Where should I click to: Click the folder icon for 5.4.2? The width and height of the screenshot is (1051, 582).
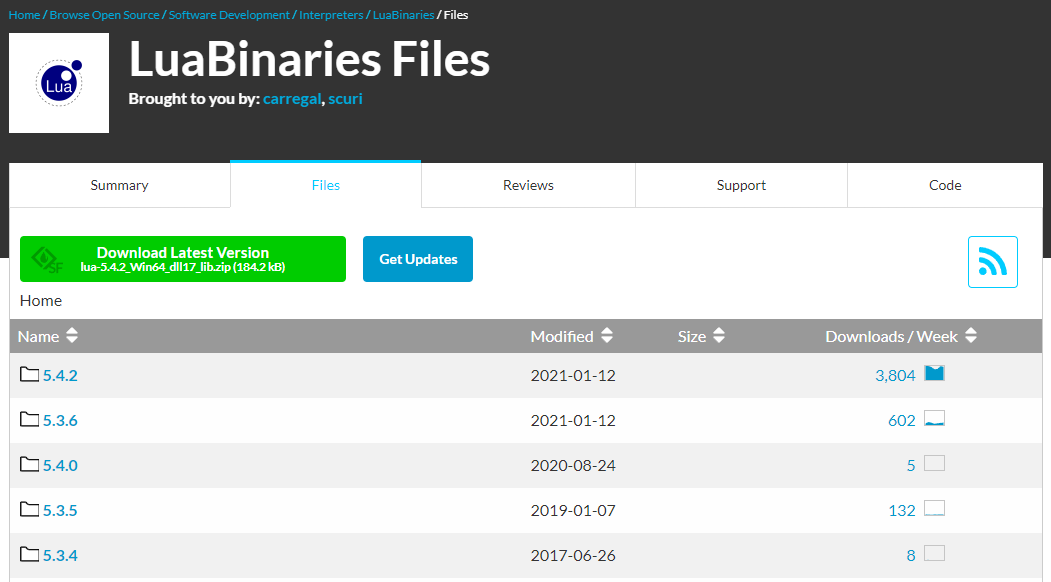[x=29, y=374]
